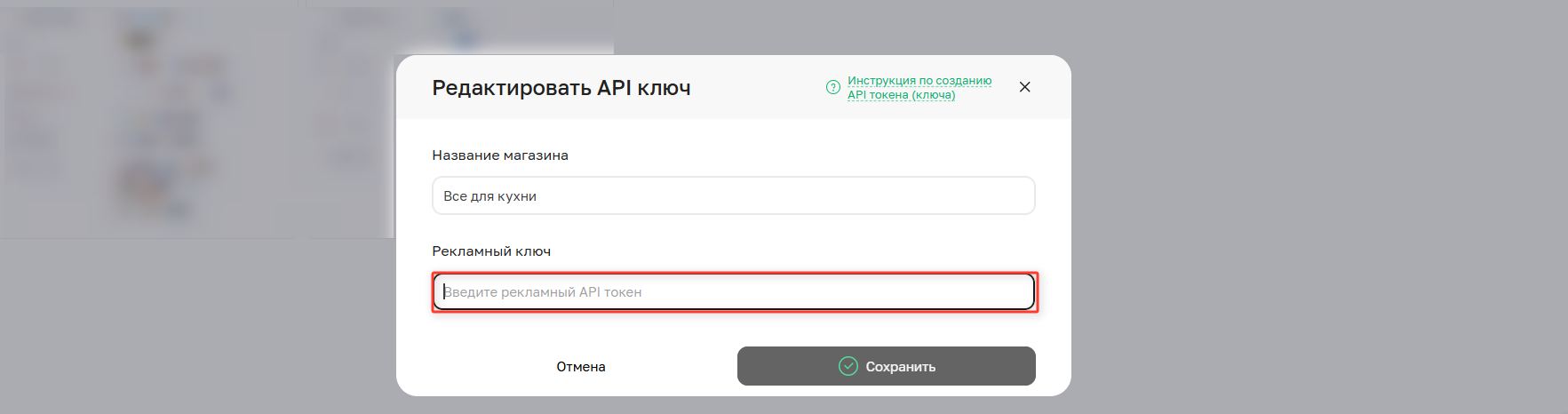Click the Название магазина label
Image resolution: width=1568 pixels, height=414 pixels.
click(500, 155)
